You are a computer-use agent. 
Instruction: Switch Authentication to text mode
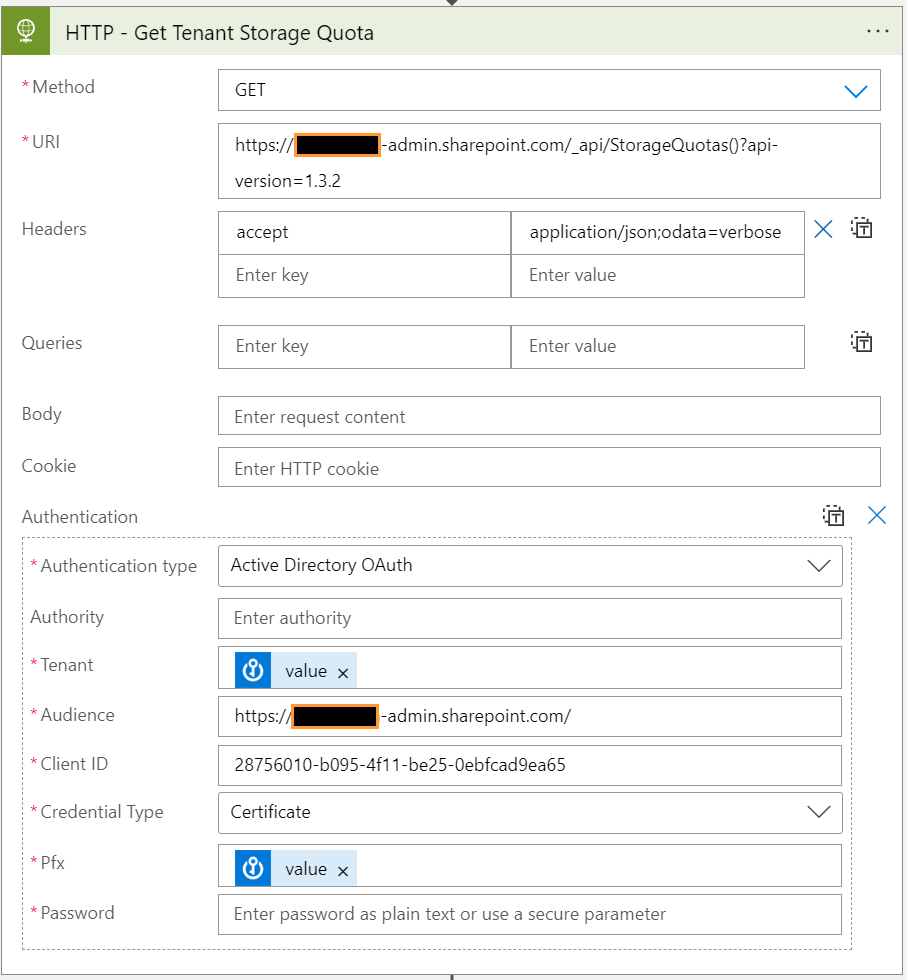[x=834, y=515]
